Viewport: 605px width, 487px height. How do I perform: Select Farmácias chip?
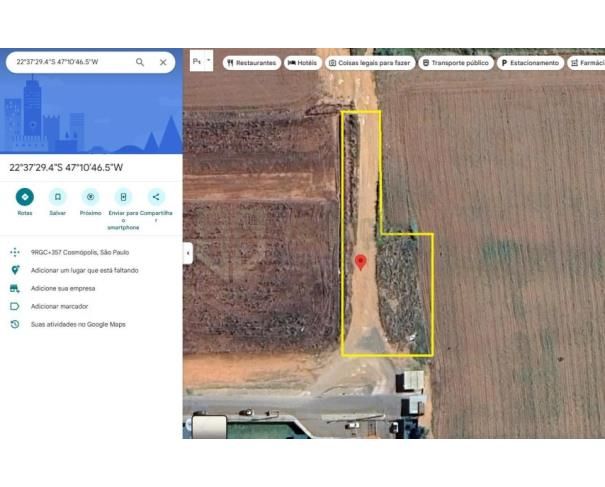coord(586,63)
